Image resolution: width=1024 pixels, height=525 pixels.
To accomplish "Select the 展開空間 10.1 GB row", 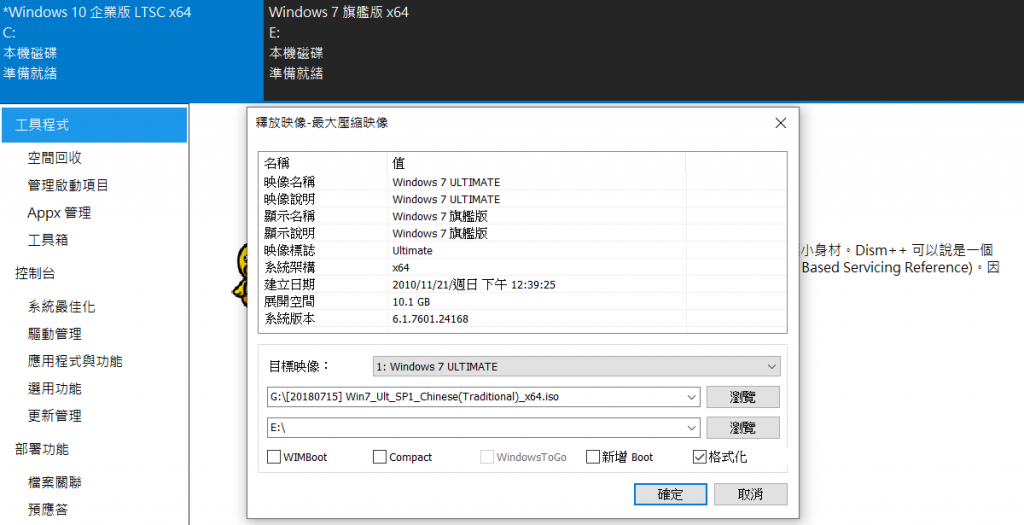I will [x=522, y=302].
